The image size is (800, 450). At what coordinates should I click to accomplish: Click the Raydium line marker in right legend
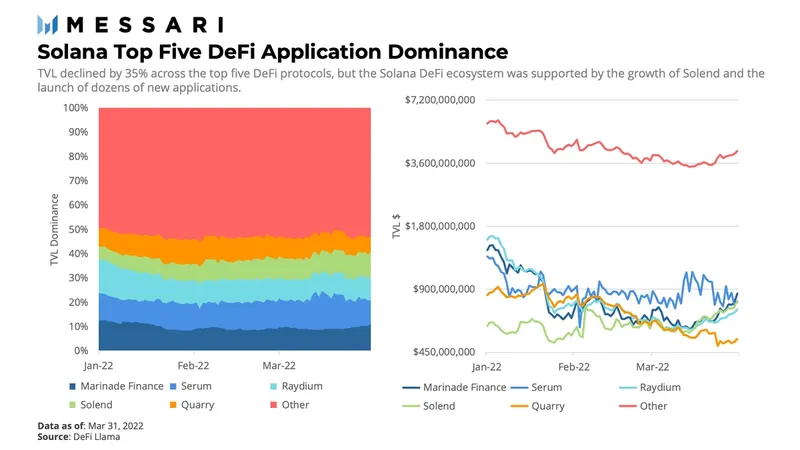point(628,388)
